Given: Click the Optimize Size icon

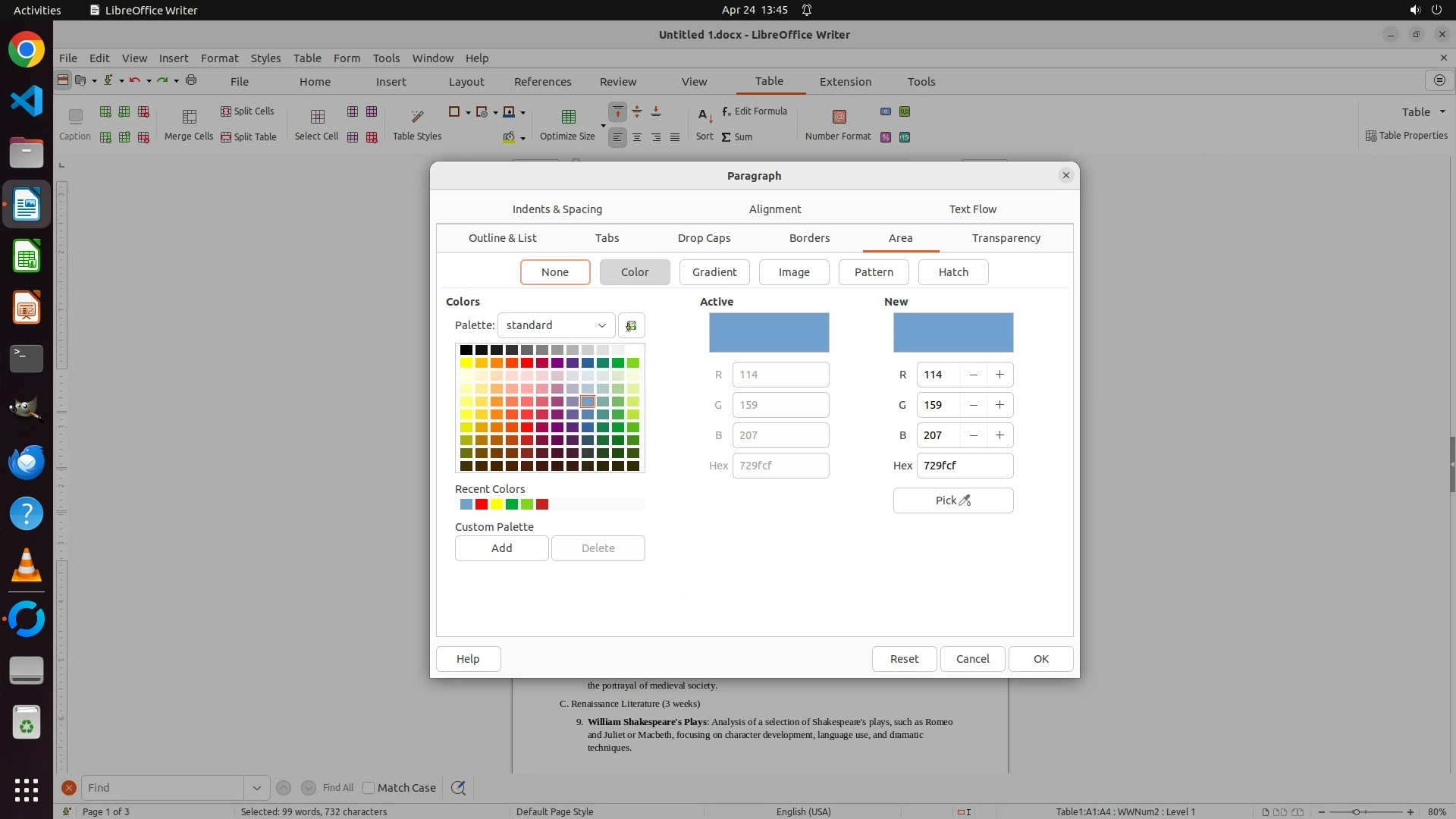Looking at the screenshot, I should pyautogui.click(x=568, y=117).
